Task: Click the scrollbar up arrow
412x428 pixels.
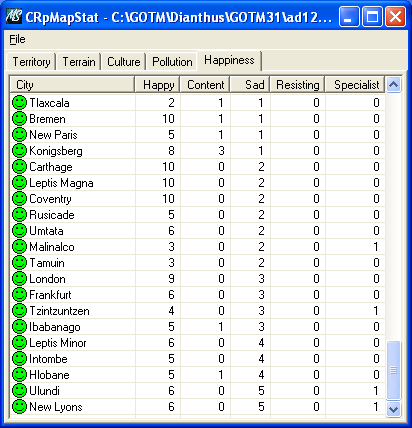Action: pyautogui.click(x=394, y=85)
